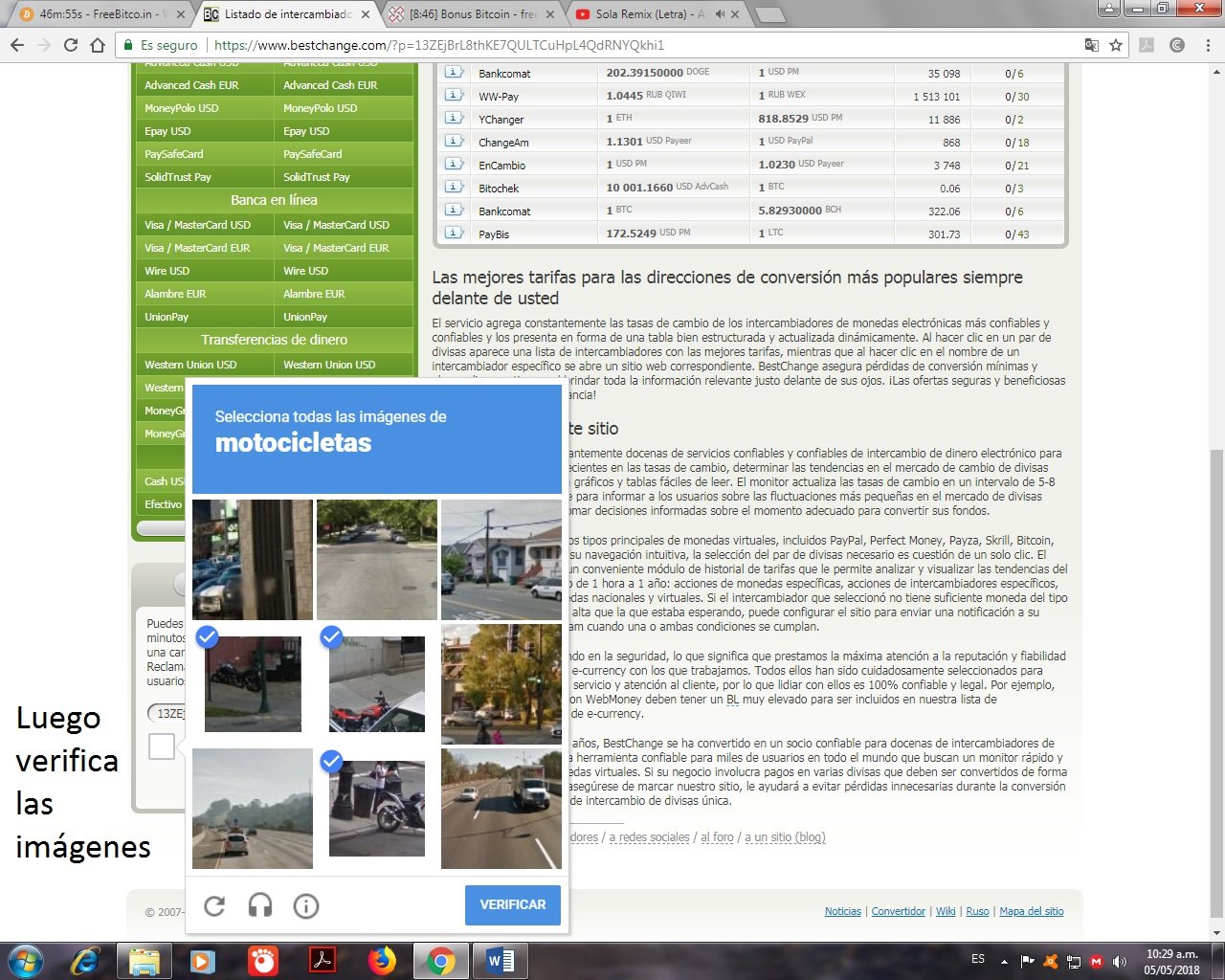Deselect the checked motorcycle tile at bottom center
Image resolution: width=1225 pixels, height=980 pixels.
click(377, 809)
